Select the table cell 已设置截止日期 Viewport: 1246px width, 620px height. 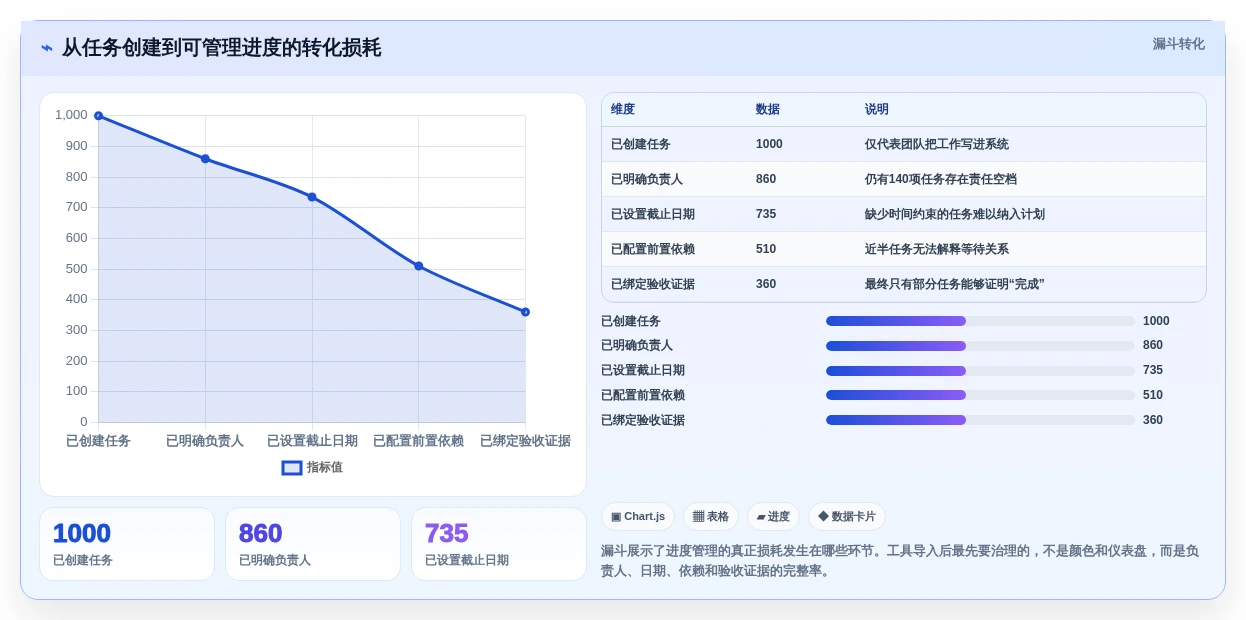(653, 214)
